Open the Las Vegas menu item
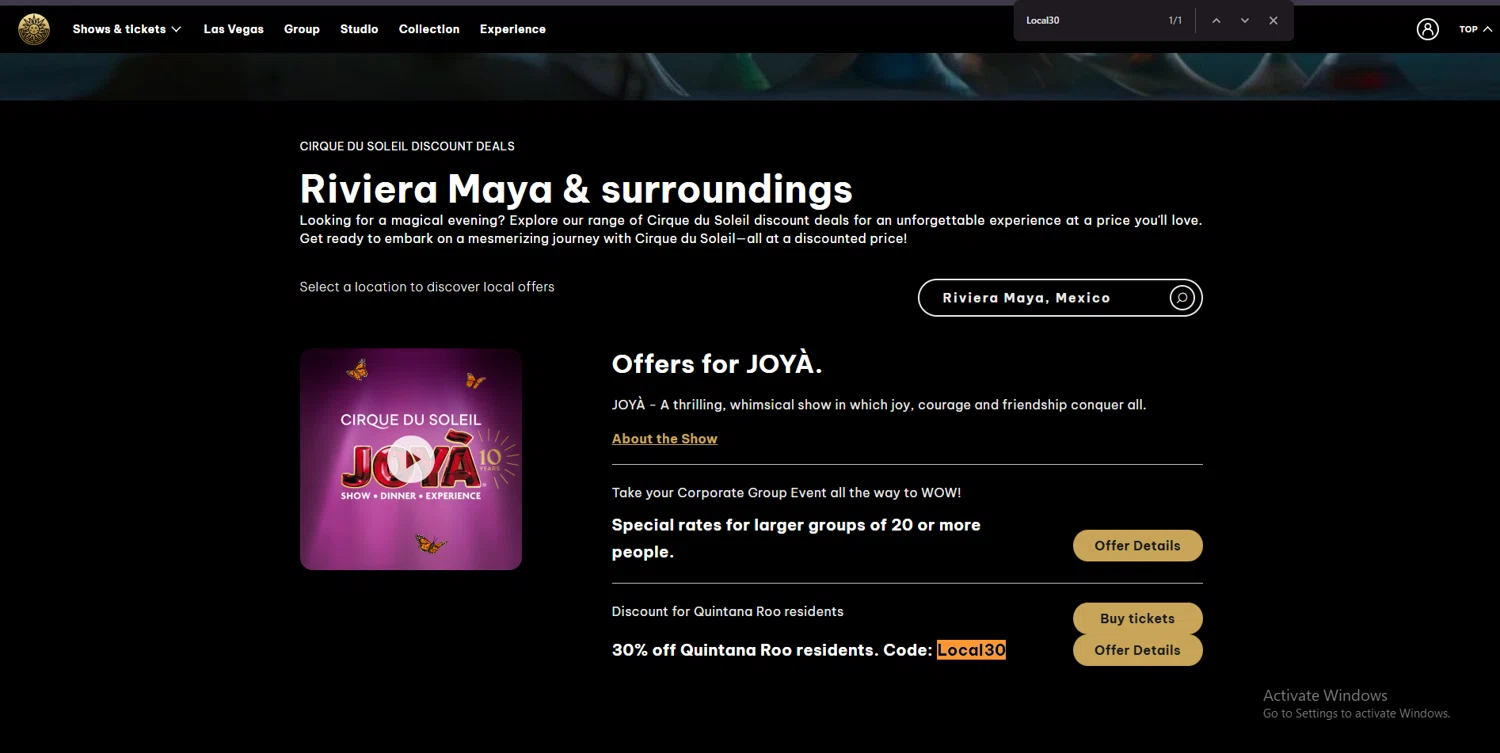Viewport: 1500px width, 753px height. coord(234,29)
